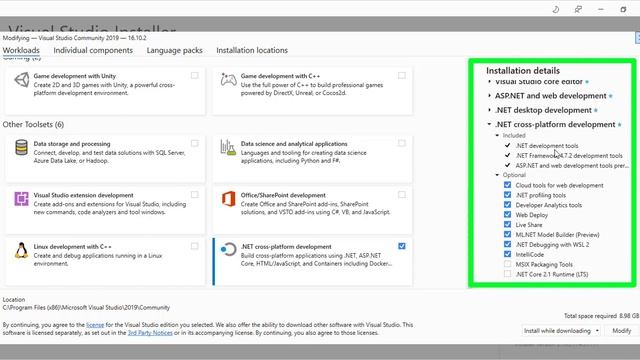Screen dimensions: 640x360
Task: Check Linux development with C++ workload
Action: click(x=195, y=246)
